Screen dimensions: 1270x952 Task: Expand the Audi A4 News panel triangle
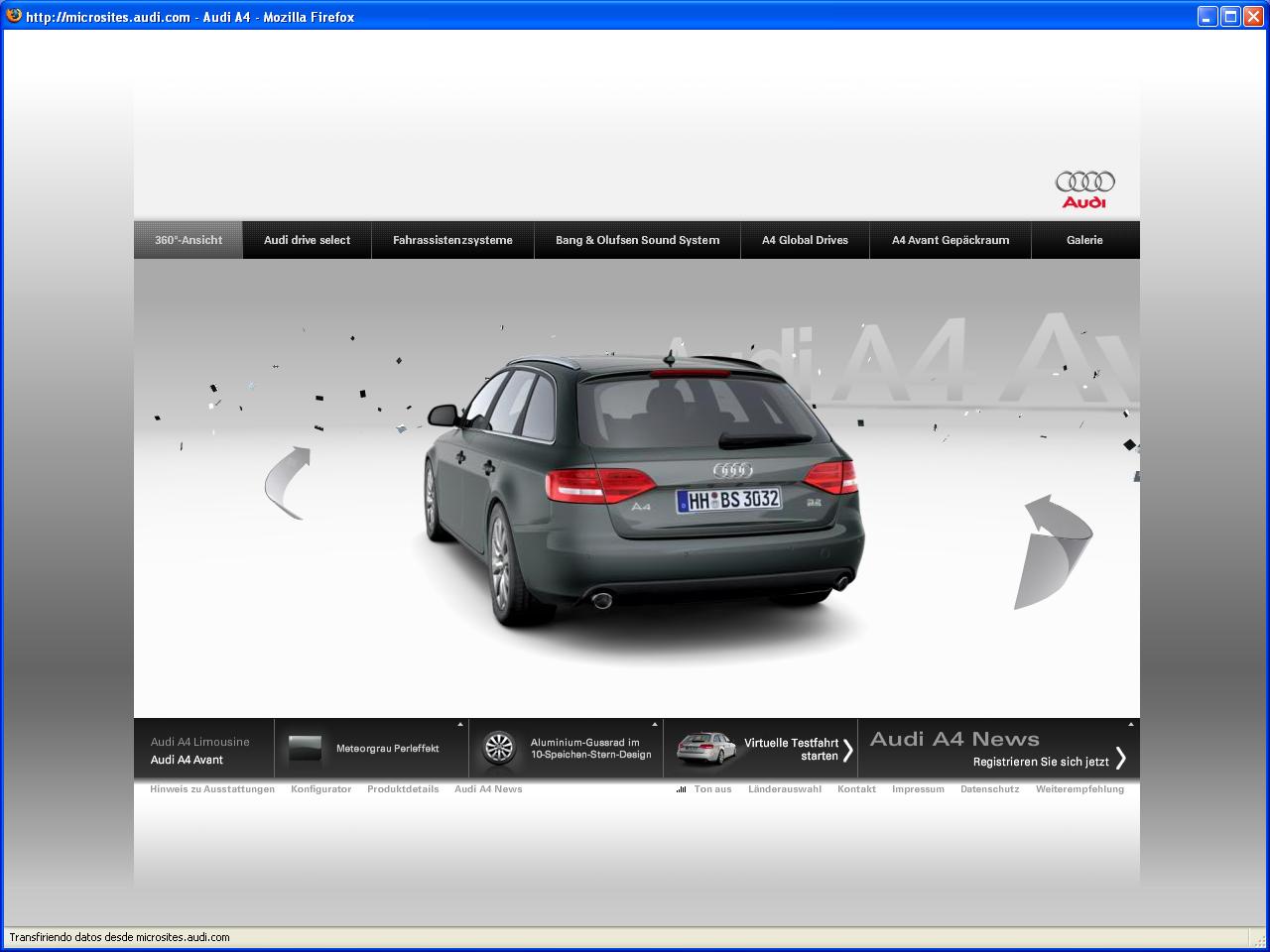(1131, 725)
